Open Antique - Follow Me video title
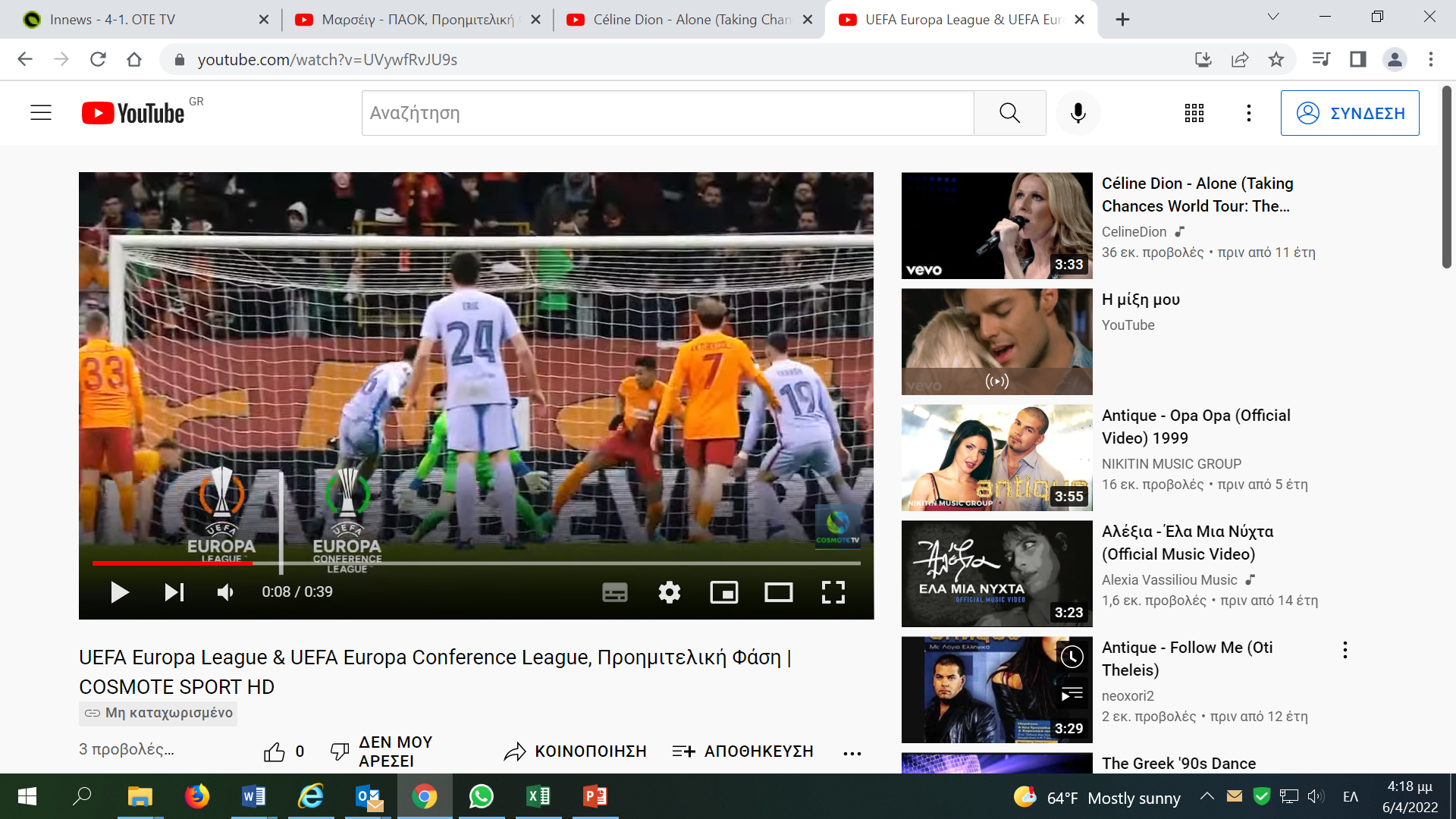 pyautogui.click(x=1188, y=658)
